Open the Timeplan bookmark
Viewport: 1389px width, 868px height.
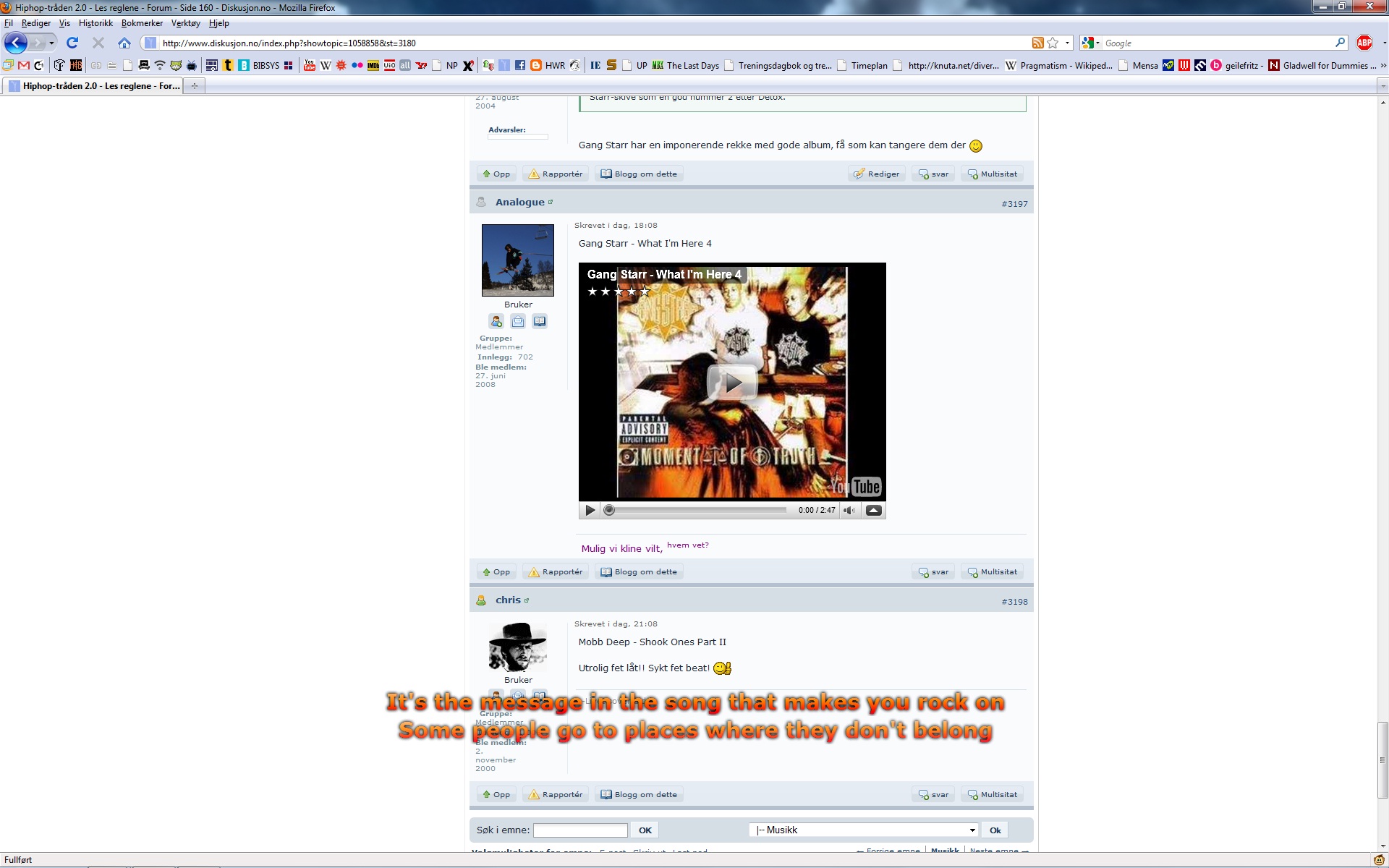(x=862, y=65)
